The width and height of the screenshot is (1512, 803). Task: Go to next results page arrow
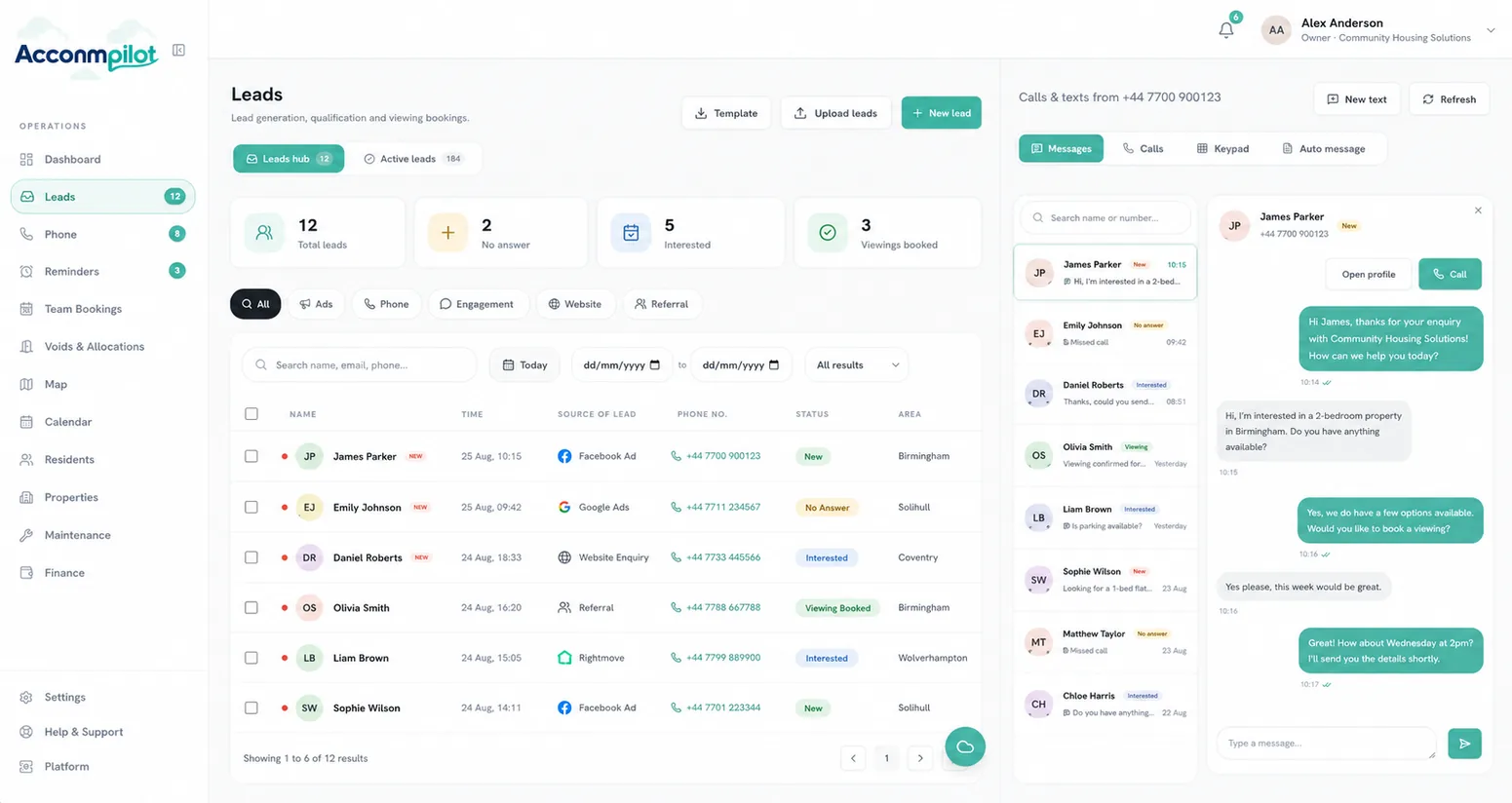(x=920, y=758)
